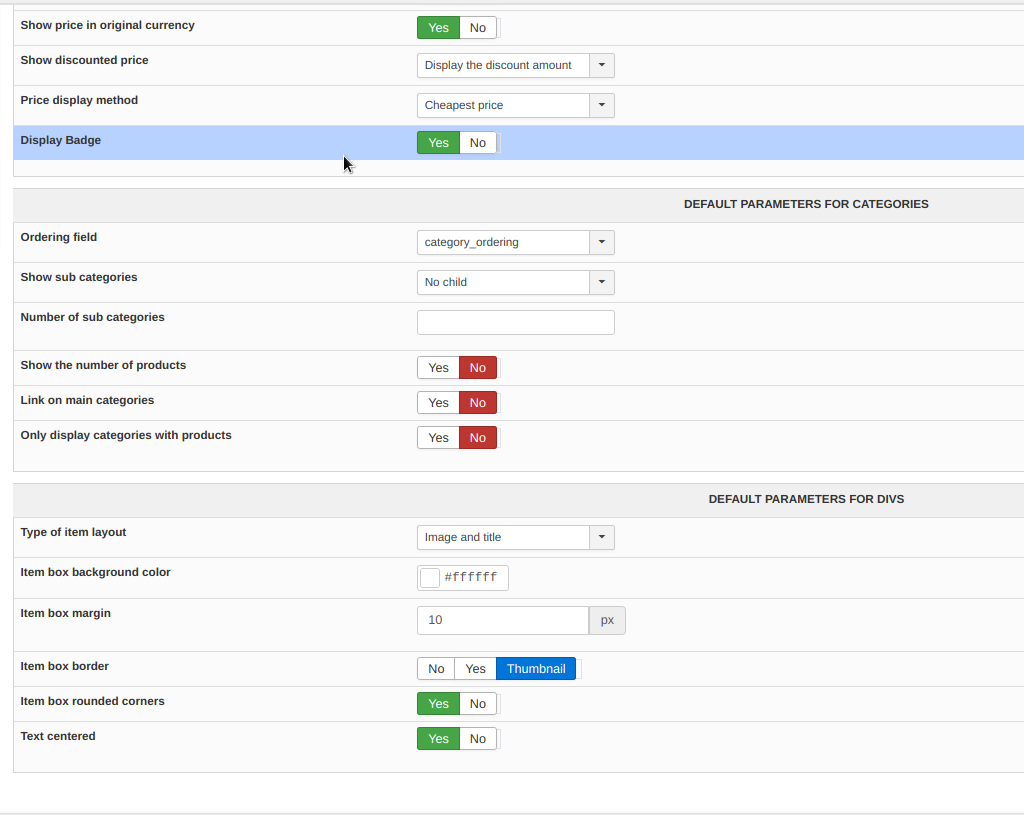
Task: Disable Display Badge with No
Action: coord(478,142)
